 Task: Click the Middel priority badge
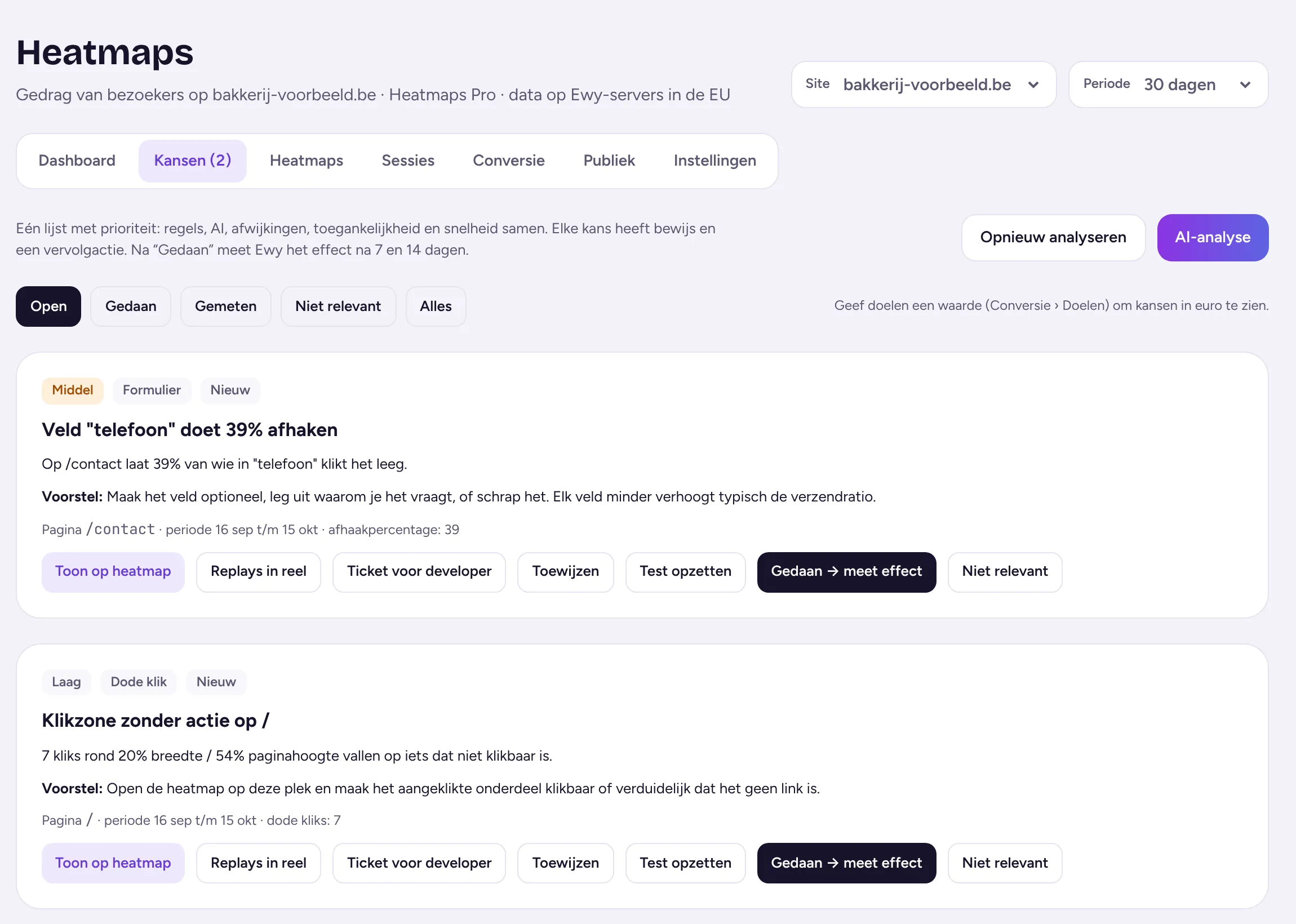click(x=72, y=390)
